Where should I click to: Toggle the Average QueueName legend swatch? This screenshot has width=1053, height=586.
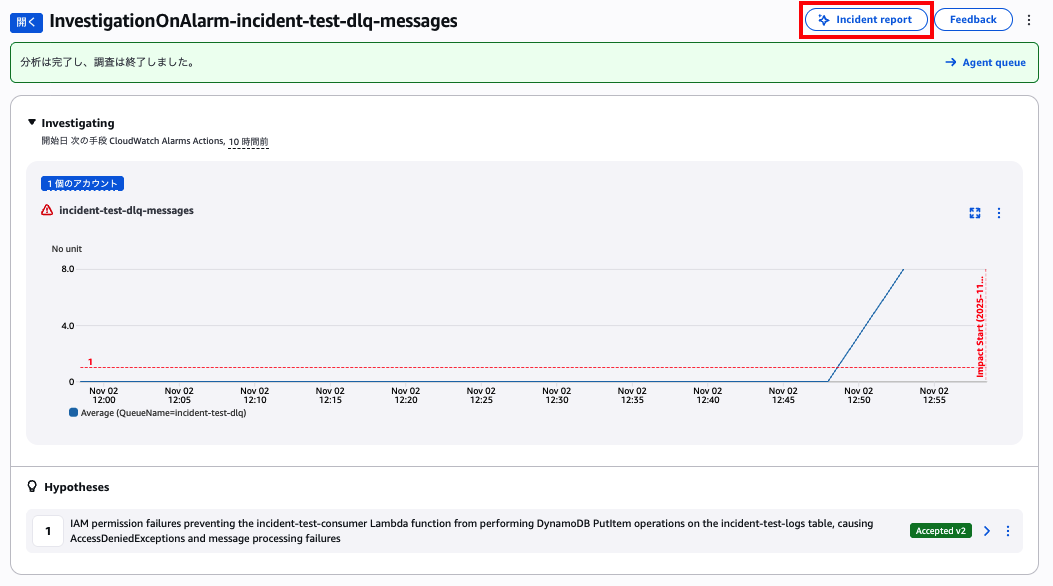(73, 413)
